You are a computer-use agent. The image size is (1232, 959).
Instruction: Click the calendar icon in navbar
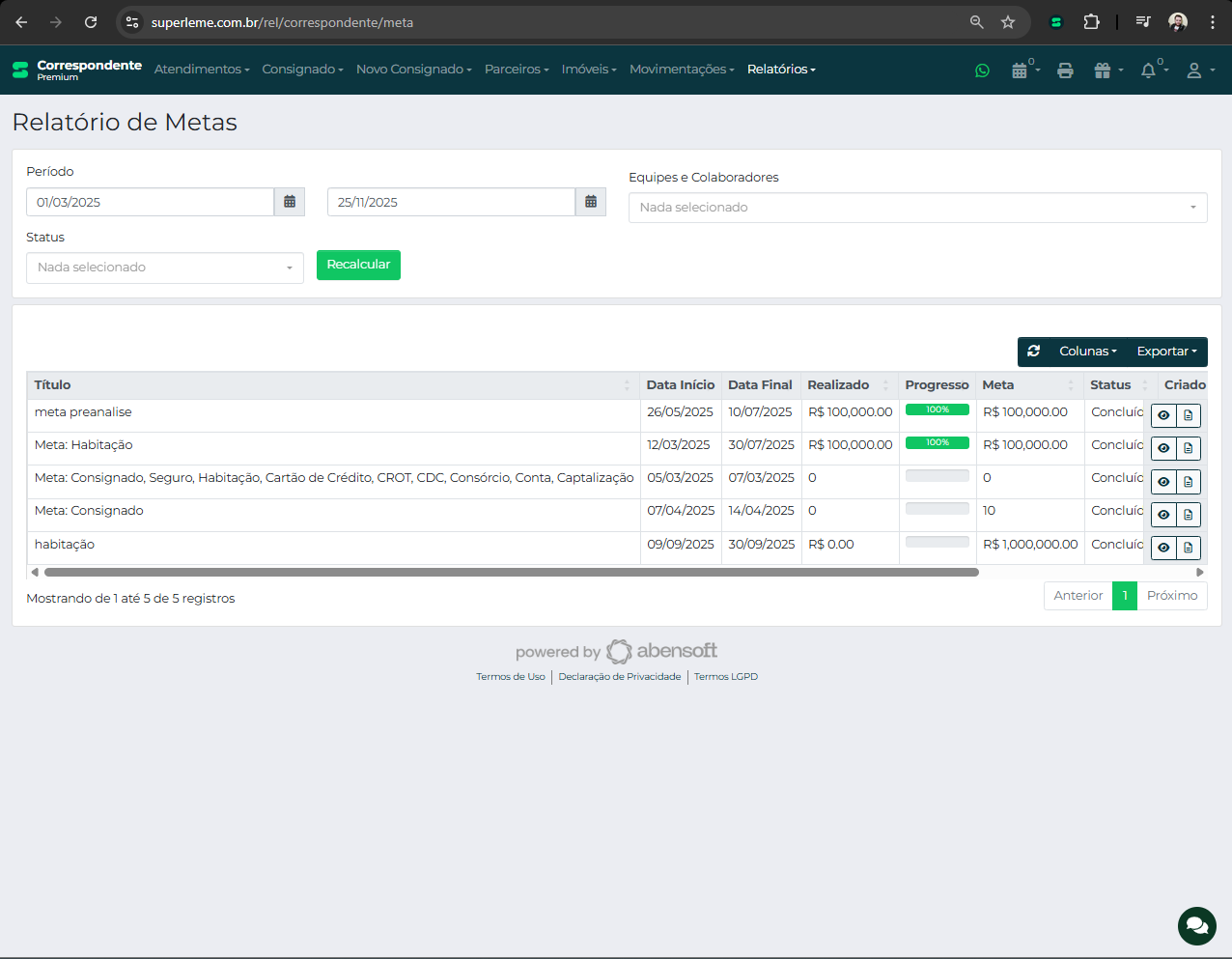click(1020, 71)
